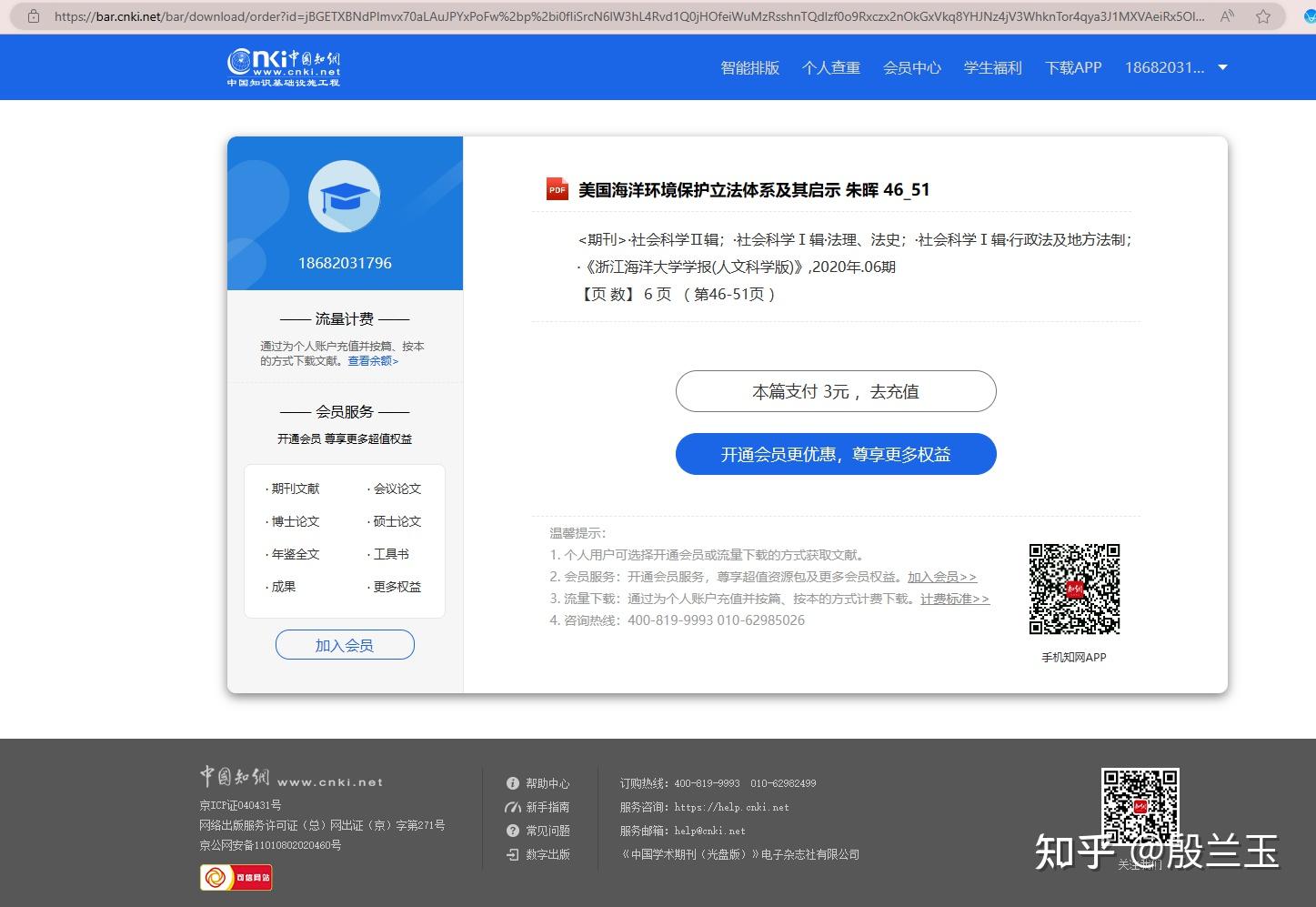Screen dimensions: 1316x907
Task: Open the 智能排版 menu item
Action: point(750,67)
